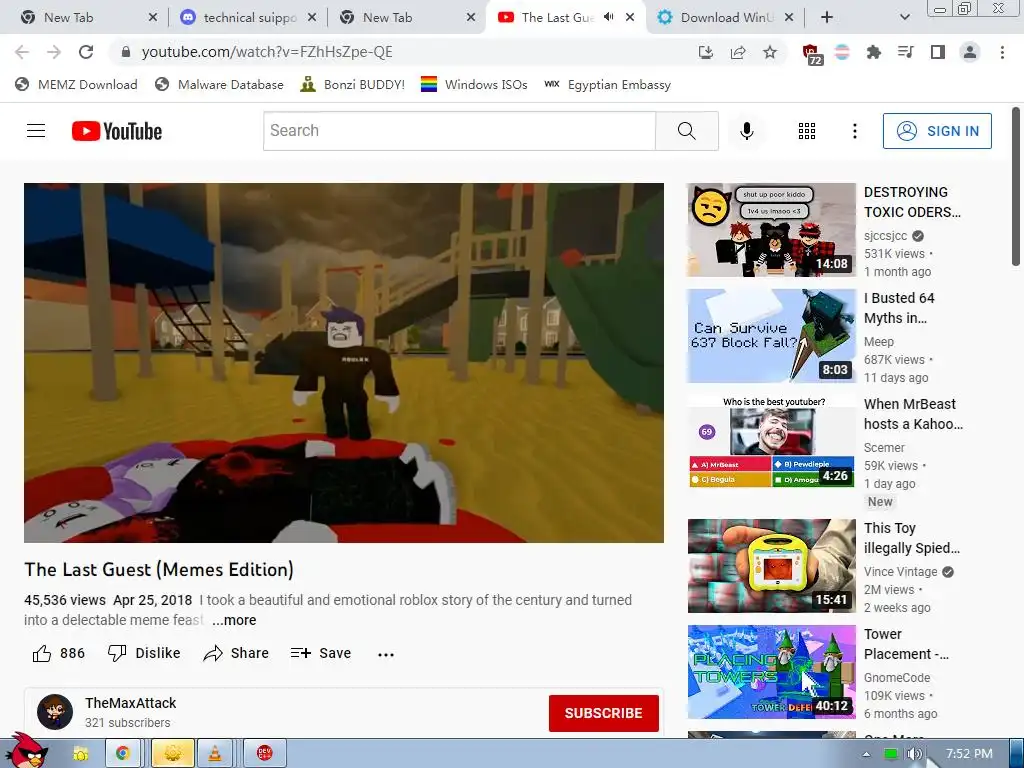Save the video to a playlist

321,653
